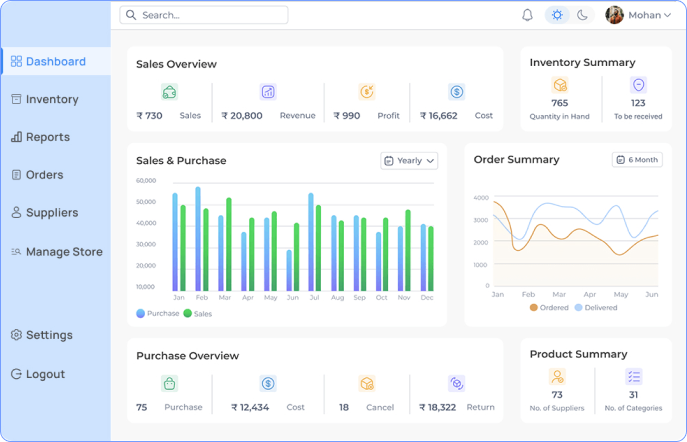Open the 6 Month range dropdown

pyautogui.click(x=637, y=159)
